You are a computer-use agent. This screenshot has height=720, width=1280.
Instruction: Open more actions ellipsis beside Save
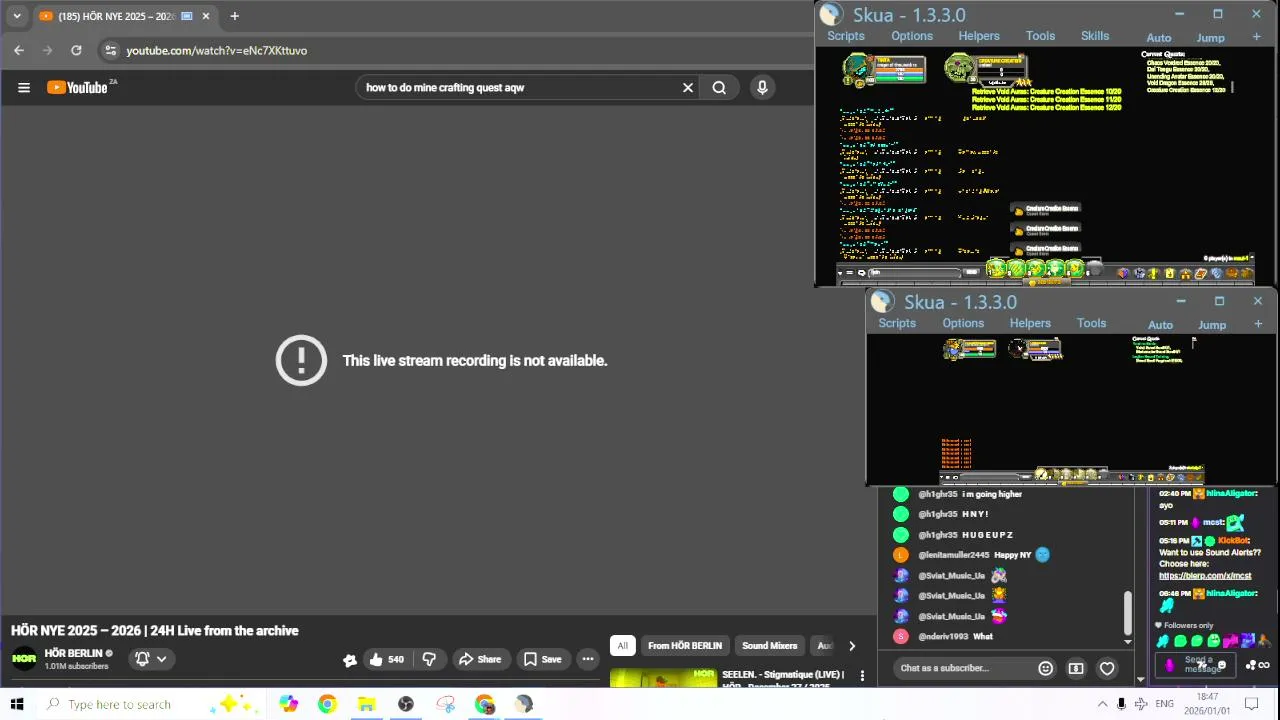click(x=588, y=659)
